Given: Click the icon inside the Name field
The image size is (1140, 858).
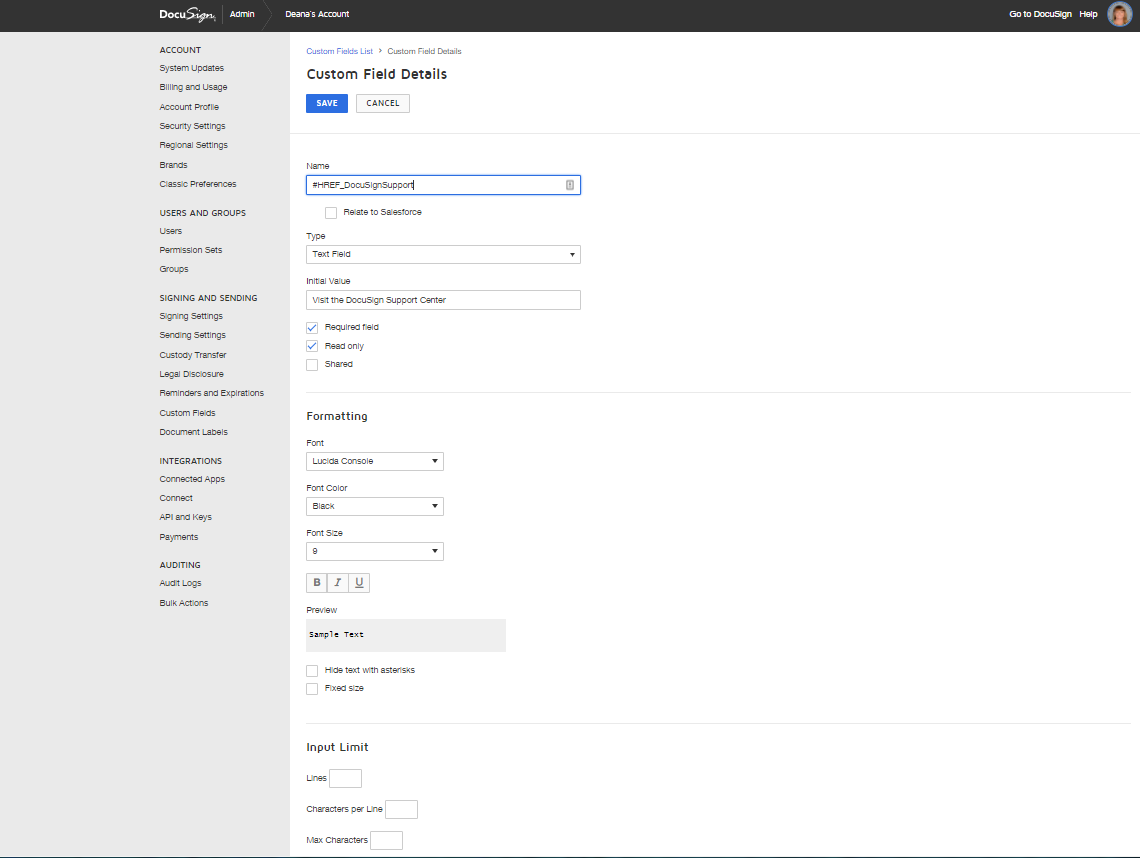Looking at the screenshot, I should click(x=570, y=185).
